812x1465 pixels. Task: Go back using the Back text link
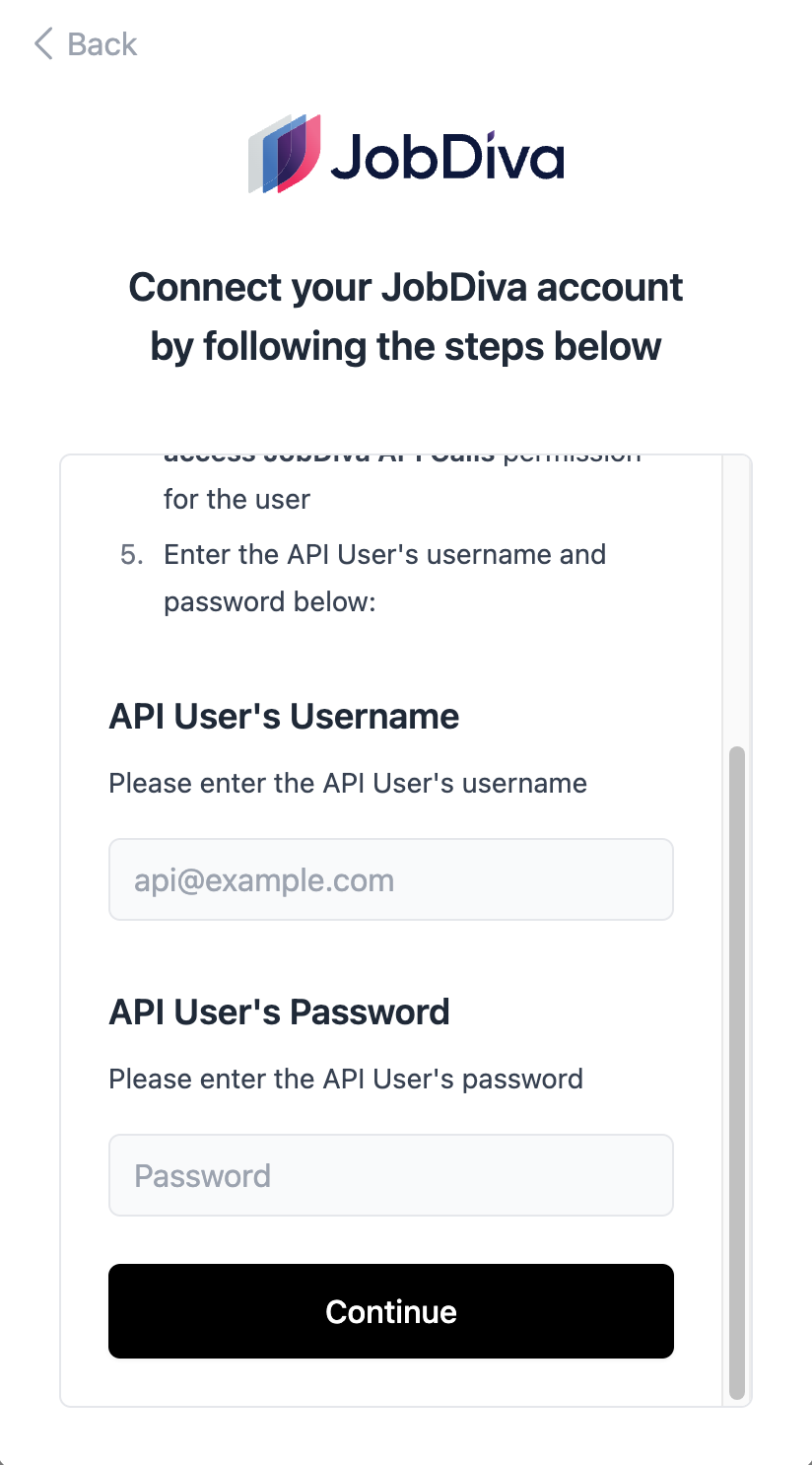(101, 44)
